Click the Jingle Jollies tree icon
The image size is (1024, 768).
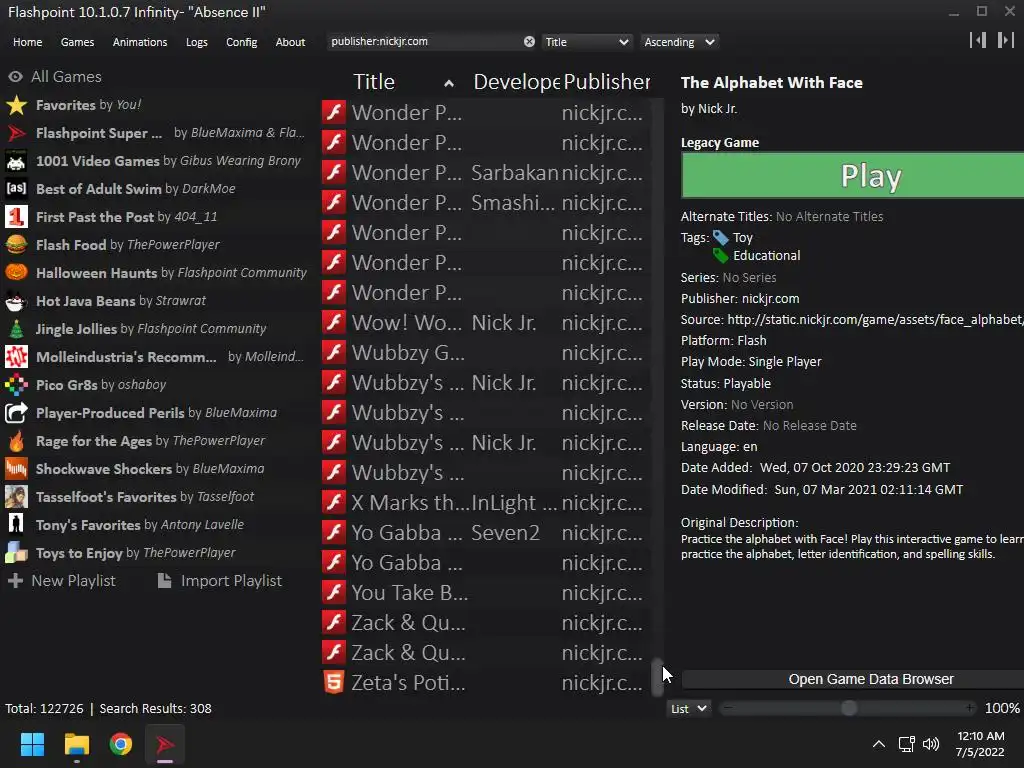tap(16, 329)
